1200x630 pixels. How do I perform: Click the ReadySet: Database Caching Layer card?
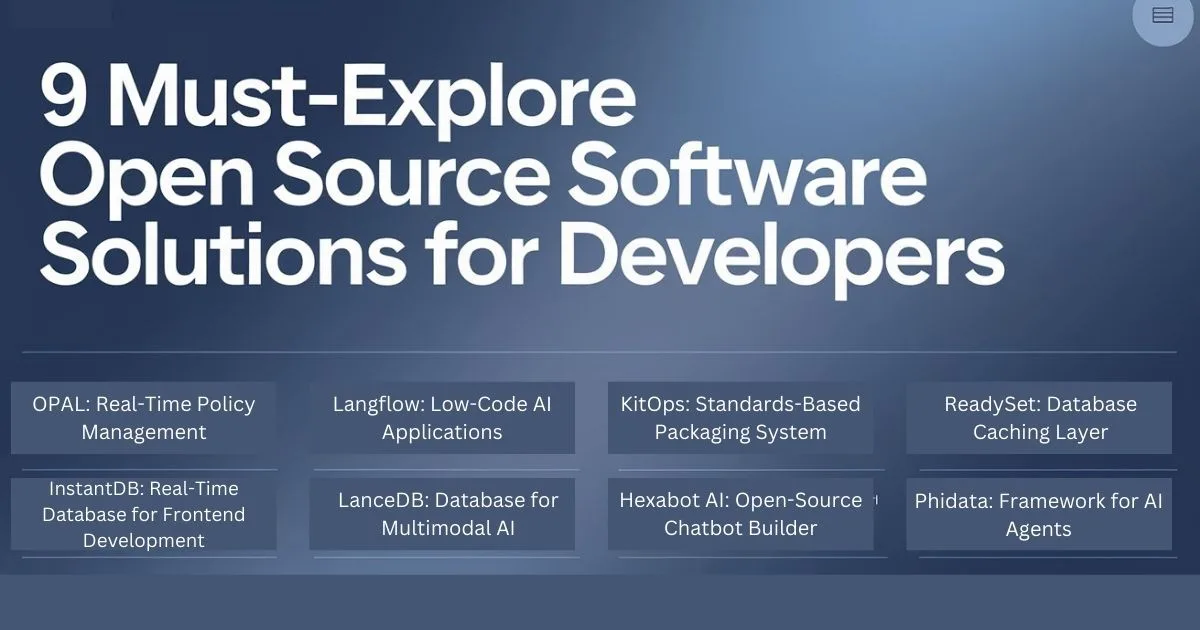(1039, 418)
